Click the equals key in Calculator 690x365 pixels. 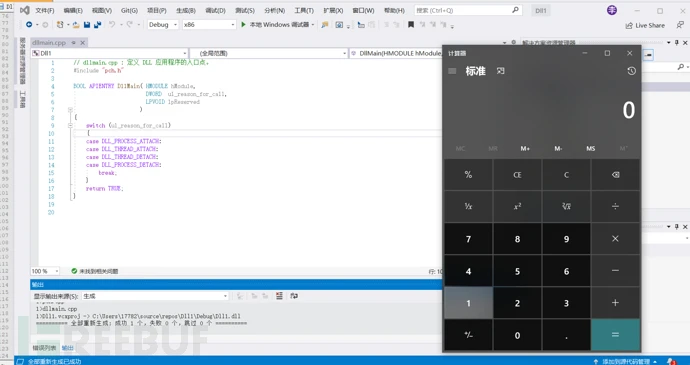point(616,335)
